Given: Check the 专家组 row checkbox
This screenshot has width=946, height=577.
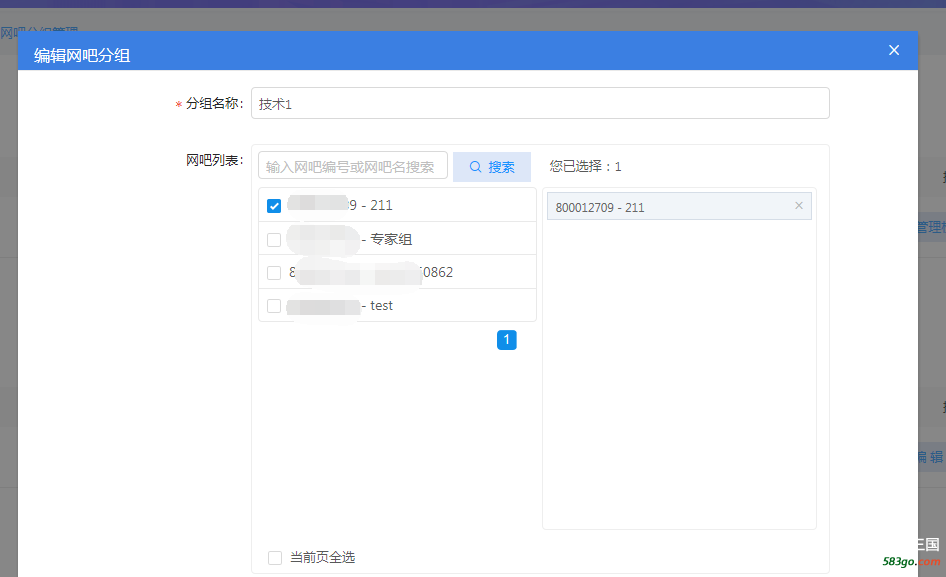Looking at the screenshot, I should pos(274,240).
